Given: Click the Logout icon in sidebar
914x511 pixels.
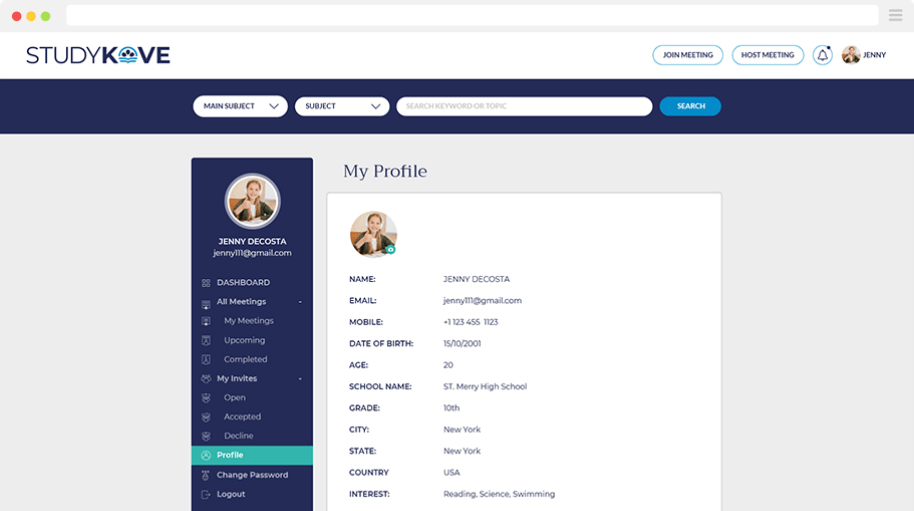Looking at the screenshot, I should coord(206,495).
